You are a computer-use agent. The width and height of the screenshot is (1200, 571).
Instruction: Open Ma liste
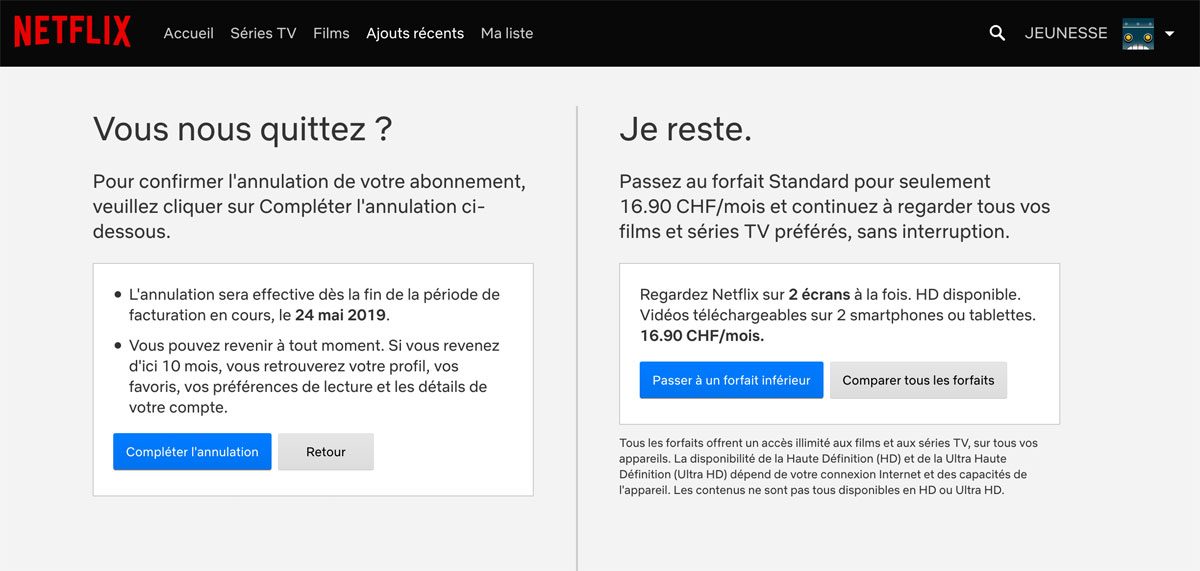click(x=507, y=33)
